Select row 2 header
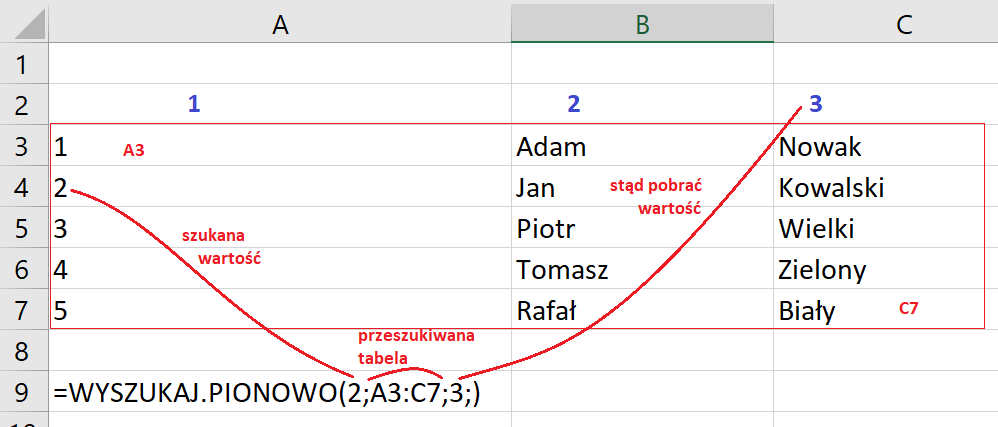The height and width of the screenshot is (427, 998). pos(24,104)
